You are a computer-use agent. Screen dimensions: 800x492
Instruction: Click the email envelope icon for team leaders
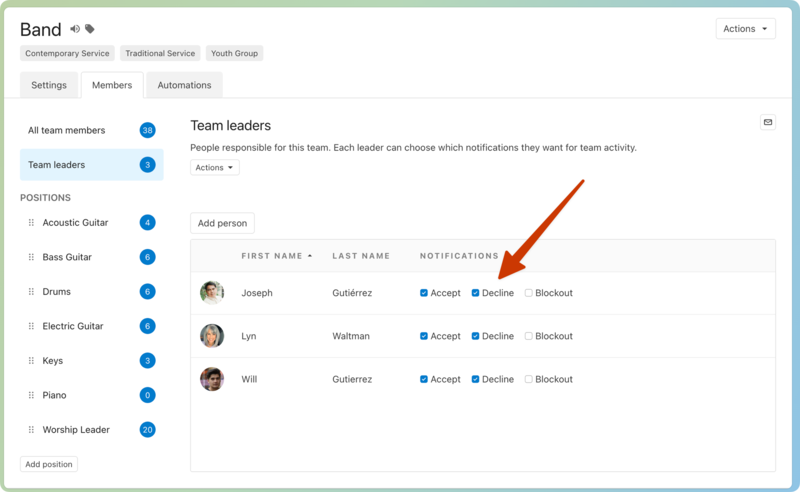pyautogui.click(x=767, y=122)
